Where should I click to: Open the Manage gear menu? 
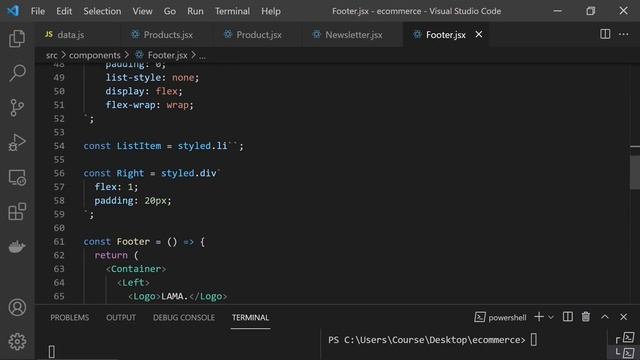pos(17,342)
